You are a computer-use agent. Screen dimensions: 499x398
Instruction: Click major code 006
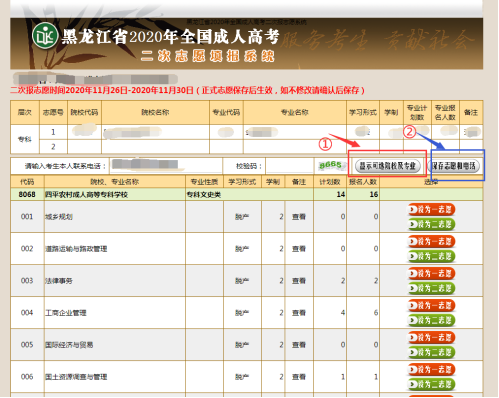tap(27, 377)
